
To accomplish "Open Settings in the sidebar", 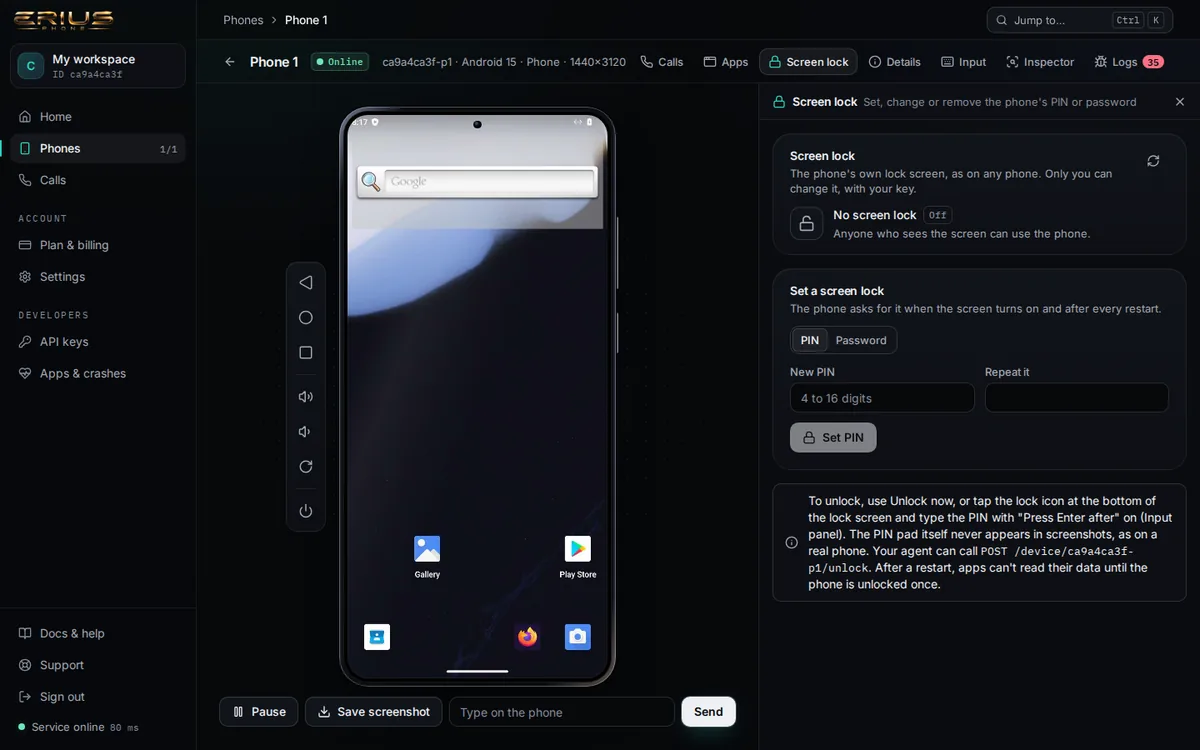I will [98, 277].
